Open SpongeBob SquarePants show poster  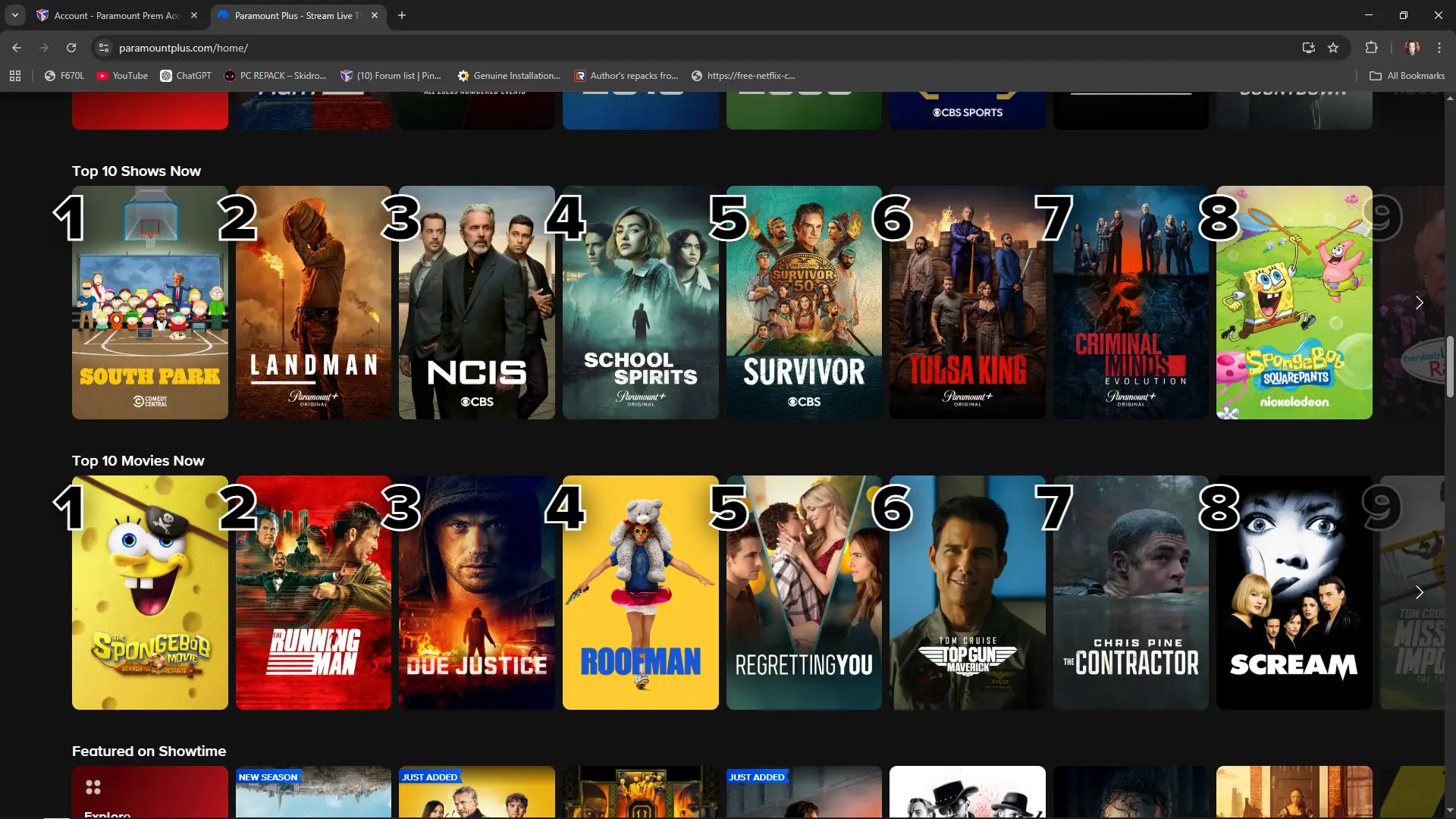1294,303
